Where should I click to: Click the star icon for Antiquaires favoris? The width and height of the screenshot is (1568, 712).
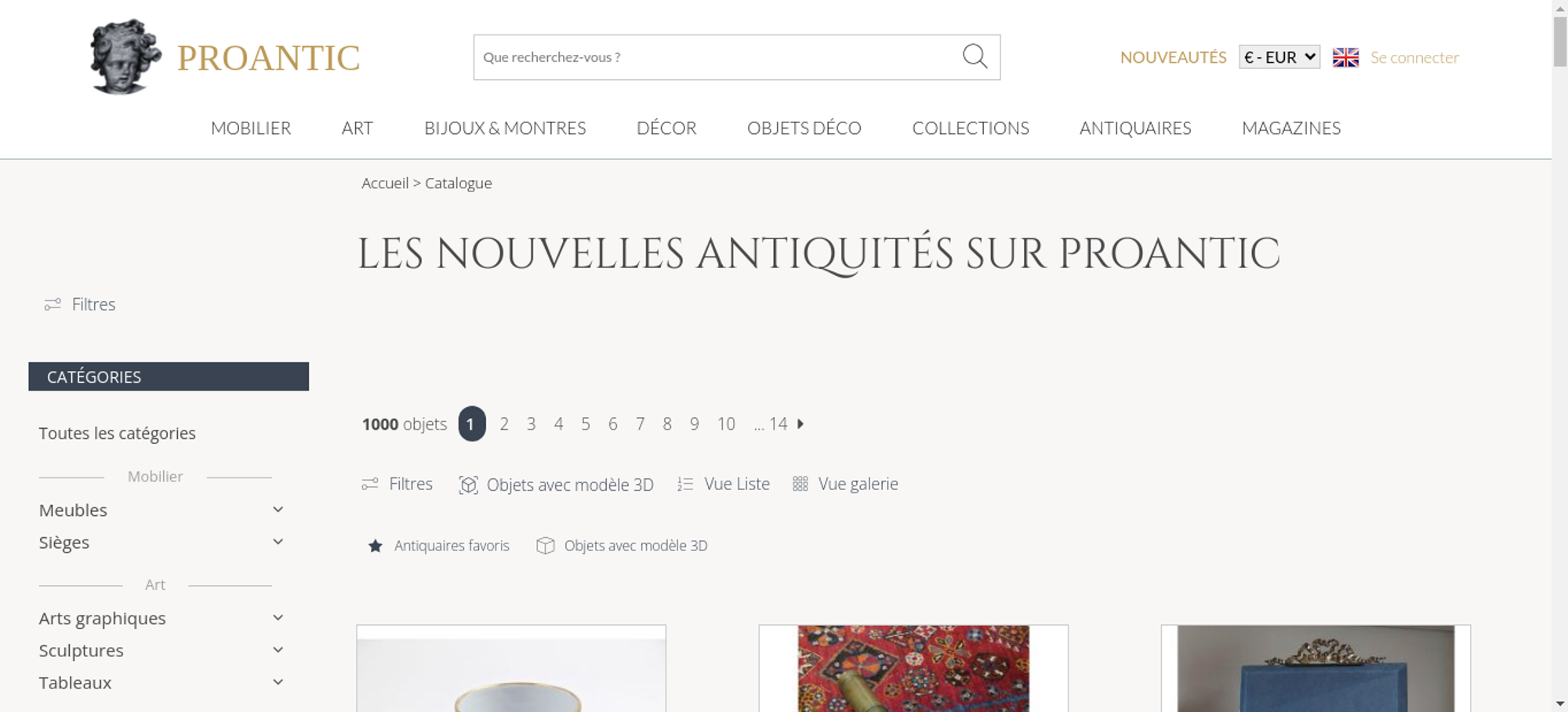pos(376,546)
